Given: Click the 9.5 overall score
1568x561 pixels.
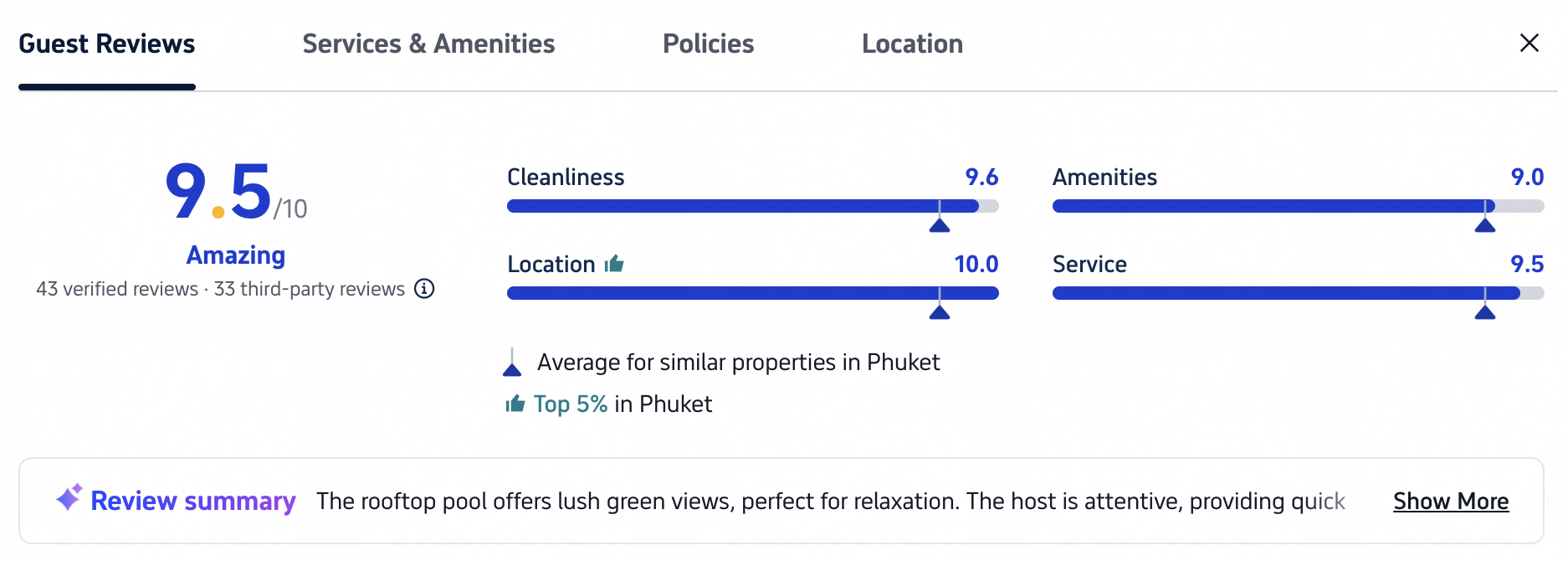Looking at the screenshot, I should tap(219, 192).
